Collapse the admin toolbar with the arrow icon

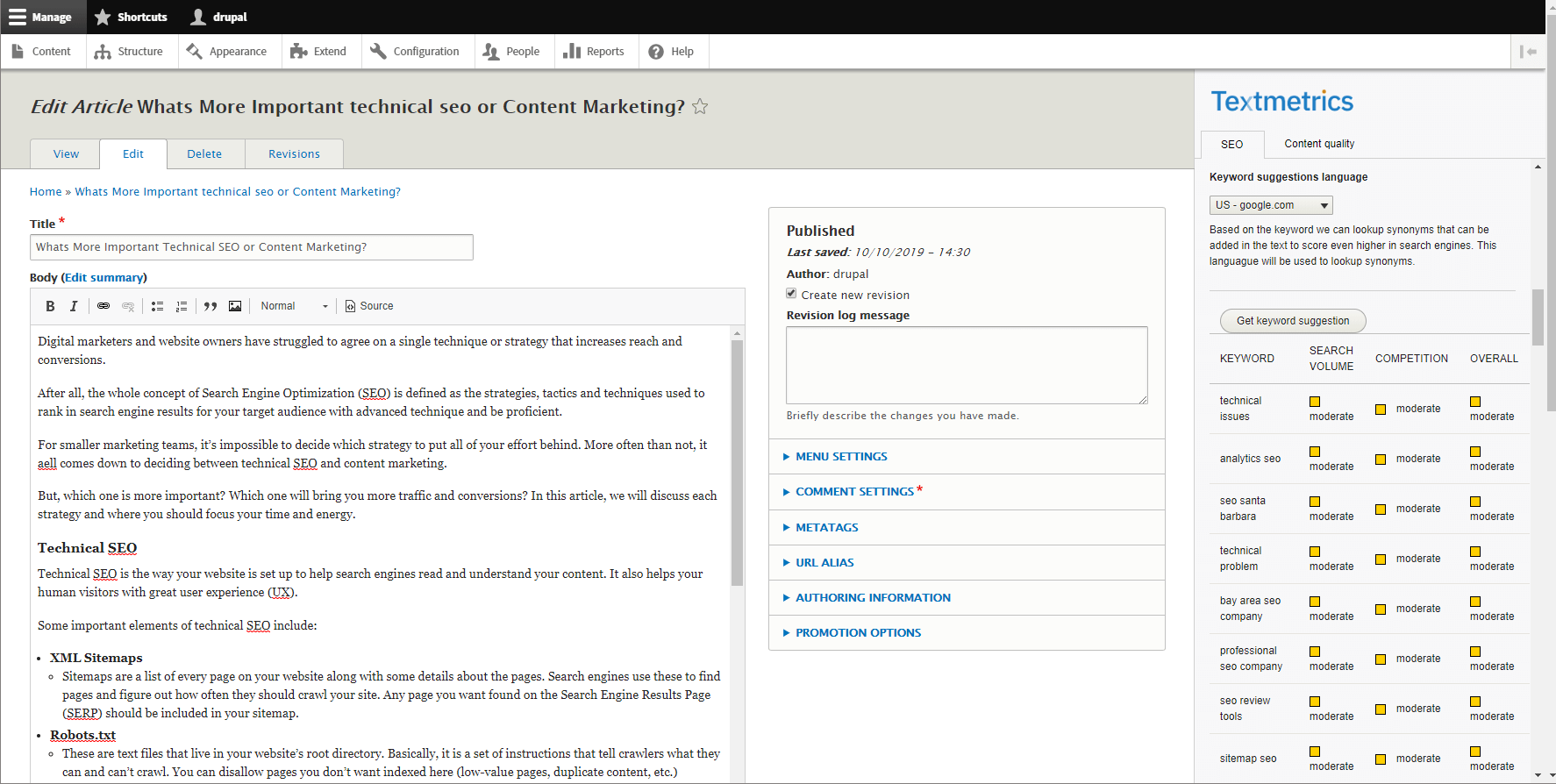point(1528,52)
